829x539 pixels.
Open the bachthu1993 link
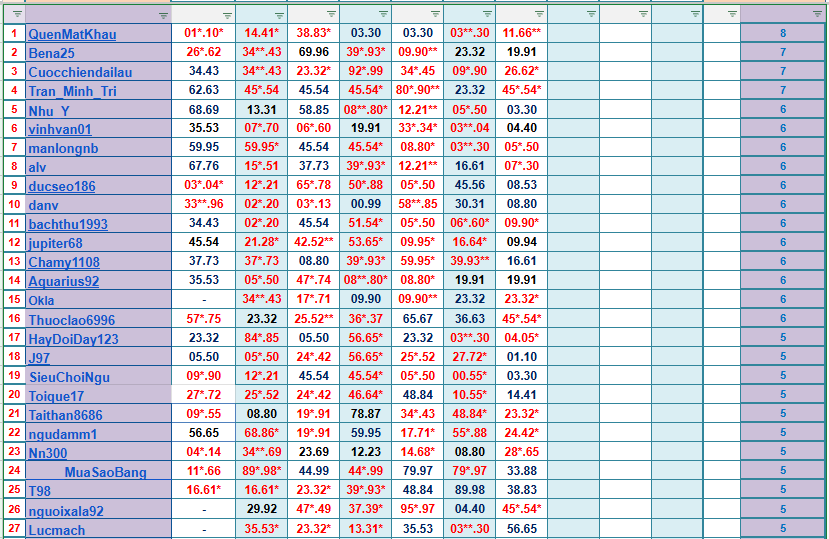click(69, 224)
